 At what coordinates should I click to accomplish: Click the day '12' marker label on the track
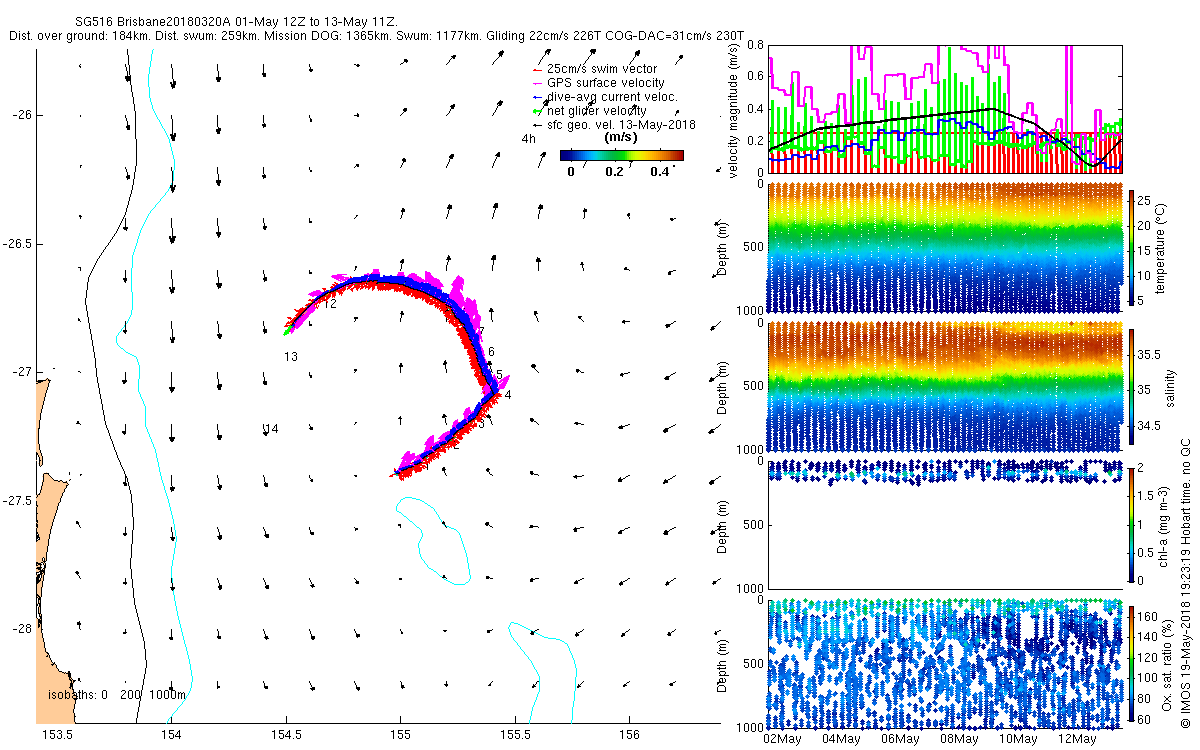(x=329, y=304)
